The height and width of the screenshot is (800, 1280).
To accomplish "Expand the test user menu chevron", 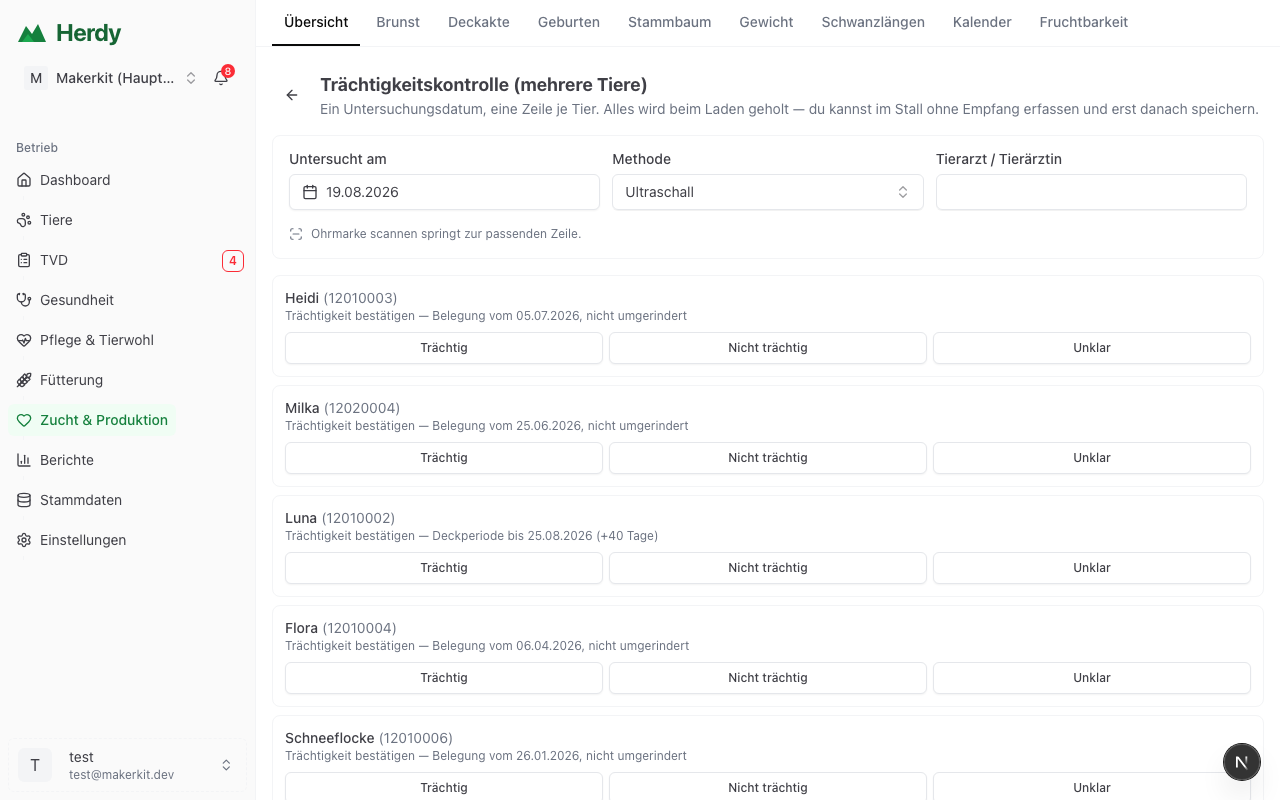I will pyautogui.click(x=226, y=765).
